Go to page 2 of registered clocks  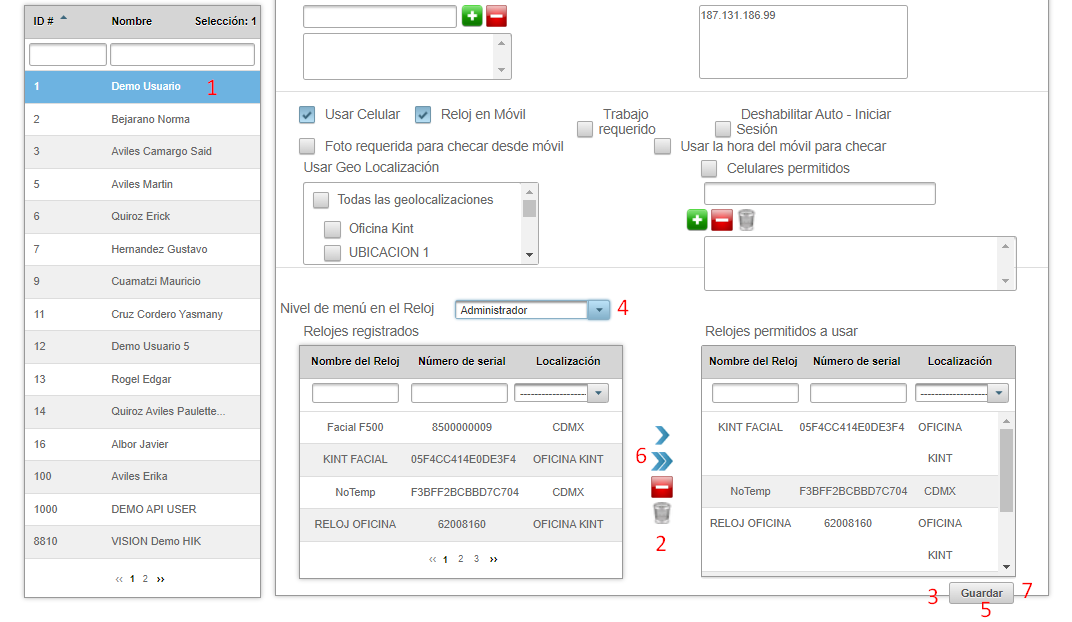pyautogui.click(x=461, y=559)
